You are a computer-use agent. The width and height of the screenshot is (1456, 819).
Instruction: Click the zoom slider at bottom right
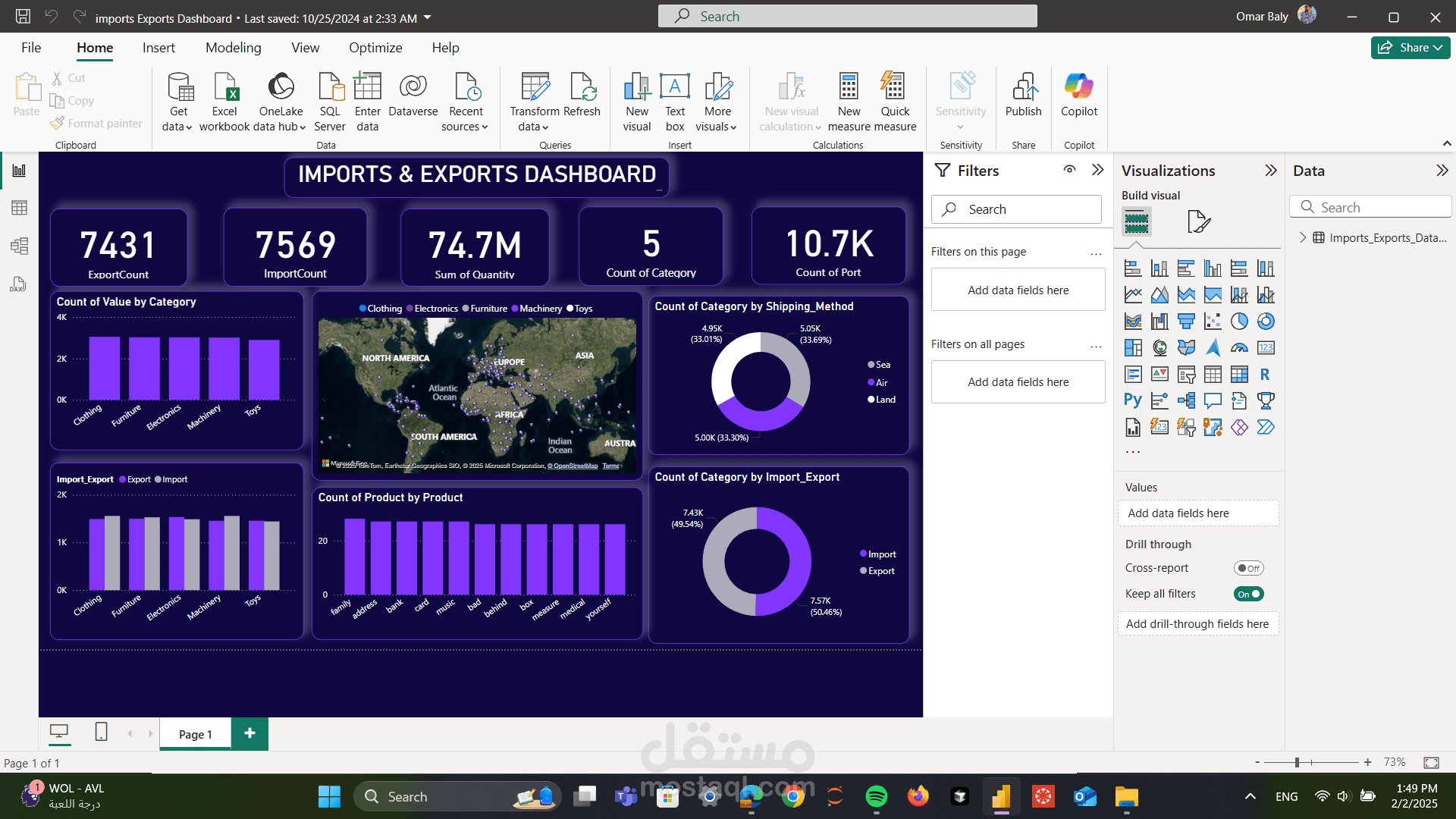coord(1298,762)
